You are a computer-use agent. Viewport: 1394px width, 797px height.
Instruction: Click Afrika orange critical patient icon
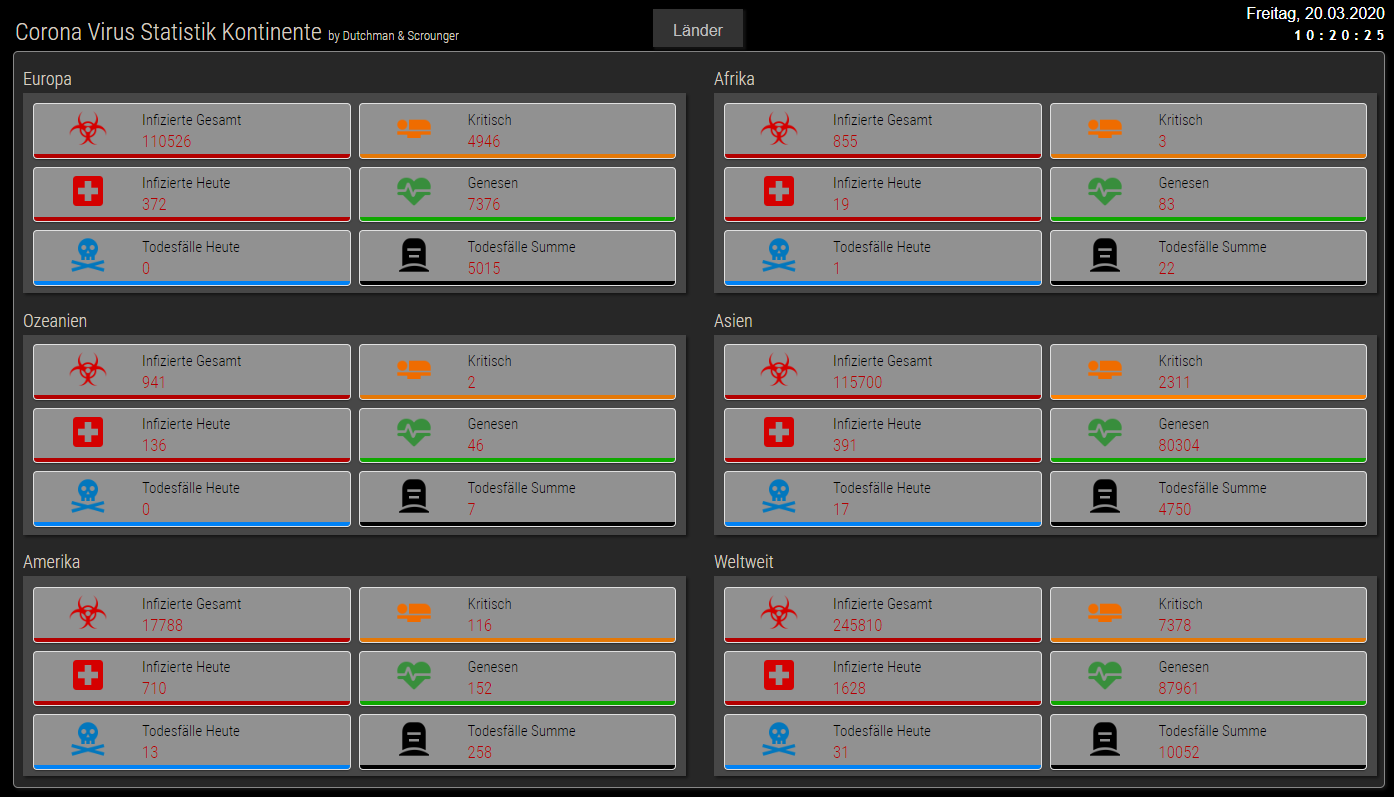[1105, 128]
